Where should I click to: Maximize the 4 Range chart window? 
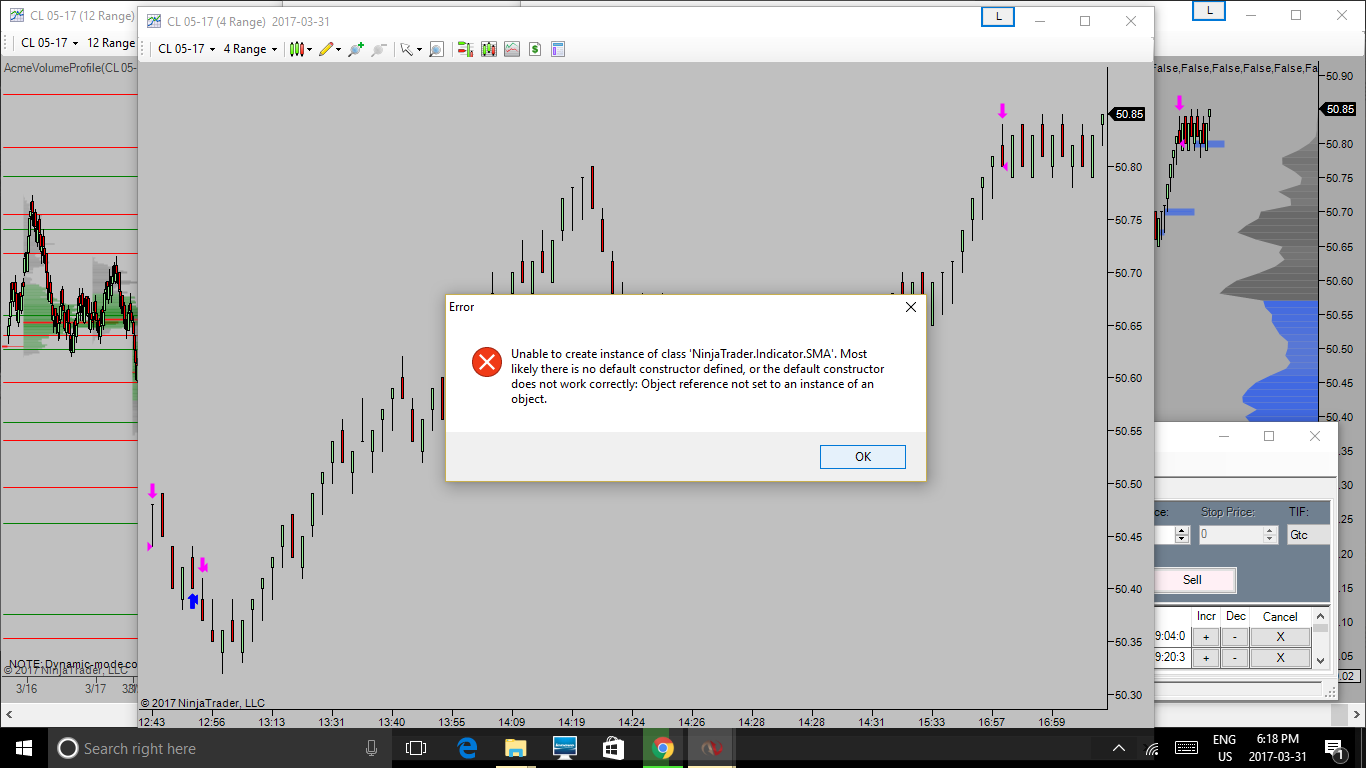pos(1085,21)
